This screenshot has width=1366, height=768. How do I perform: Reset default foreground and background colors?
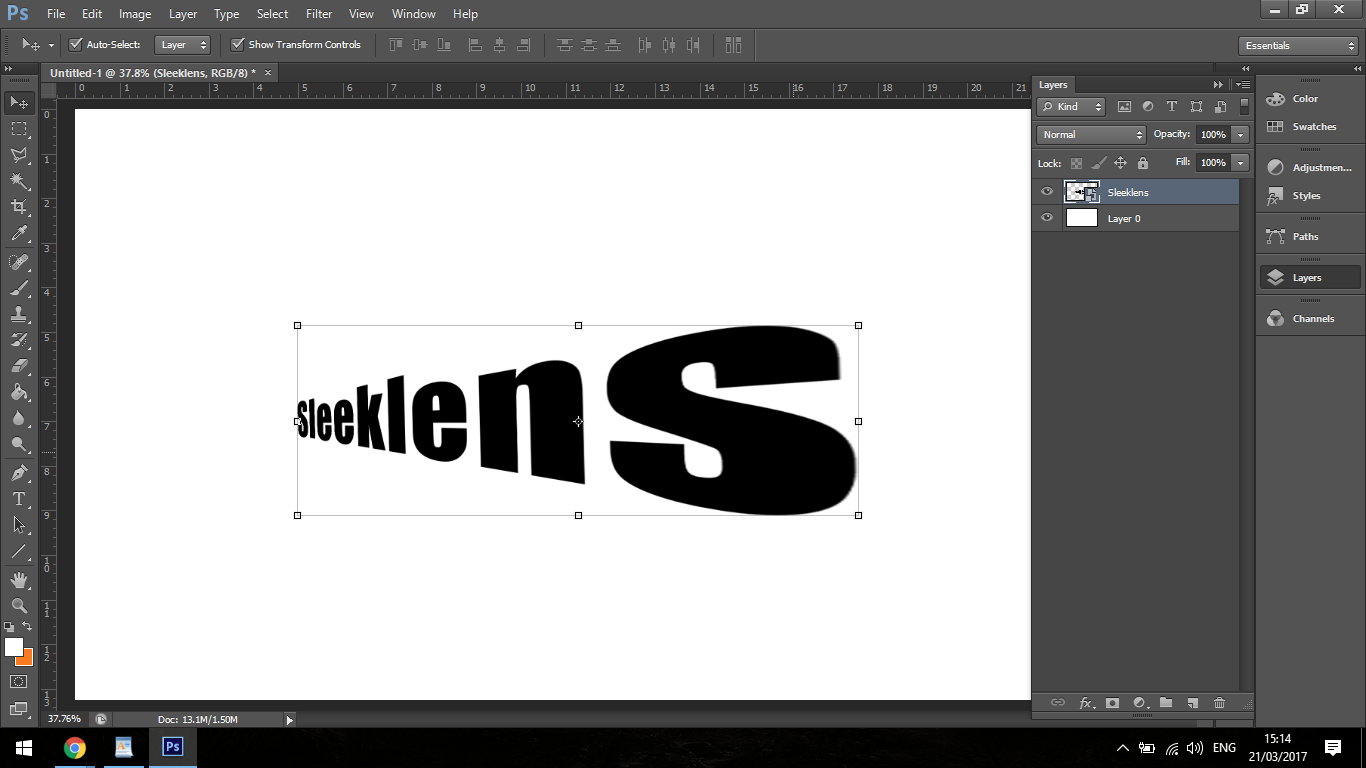pos(10,627)
